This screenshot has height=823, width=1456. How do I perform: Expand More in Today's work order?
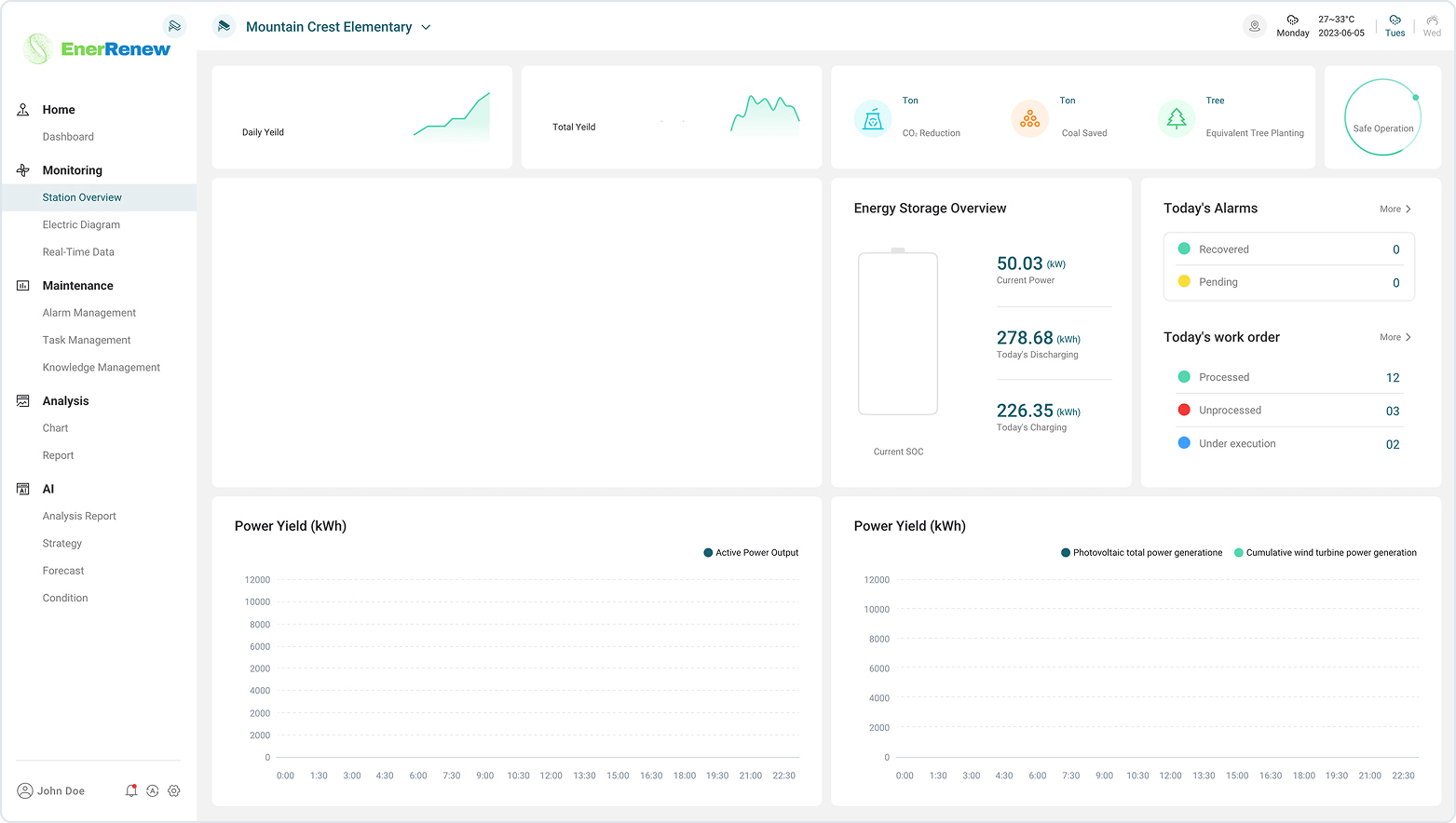coord(1395,337)
